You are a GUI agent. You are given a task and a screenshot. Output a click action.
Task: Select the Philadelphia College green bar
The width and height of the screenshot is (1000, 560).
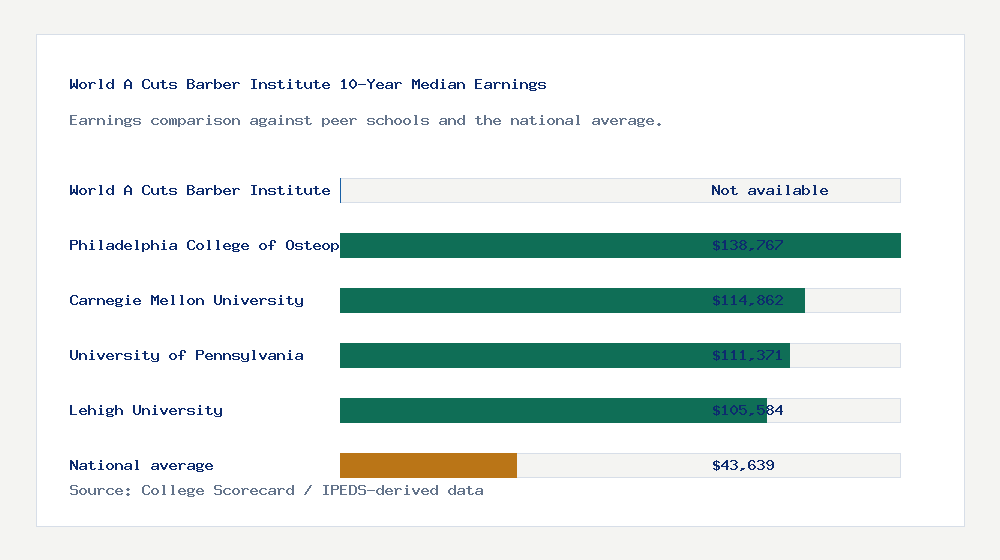coord(620,246)
